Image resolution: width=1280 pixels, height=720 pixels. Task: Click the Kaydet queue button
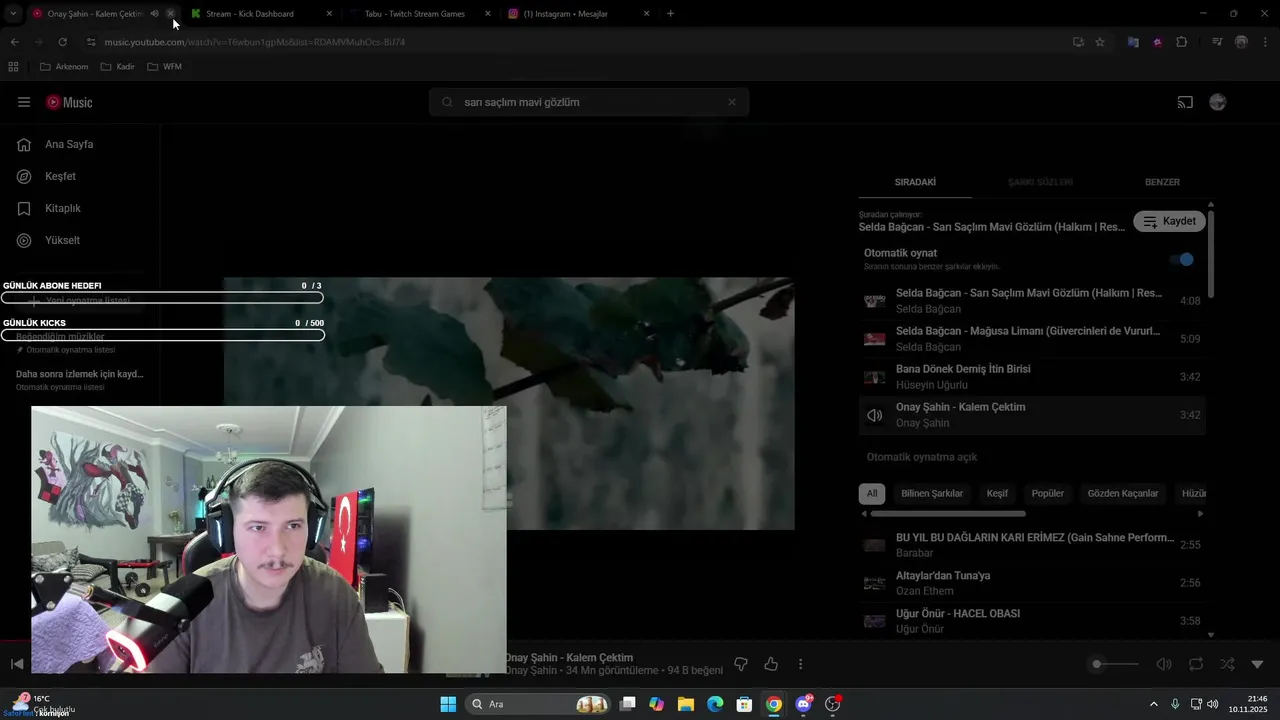click(1169, 221)
